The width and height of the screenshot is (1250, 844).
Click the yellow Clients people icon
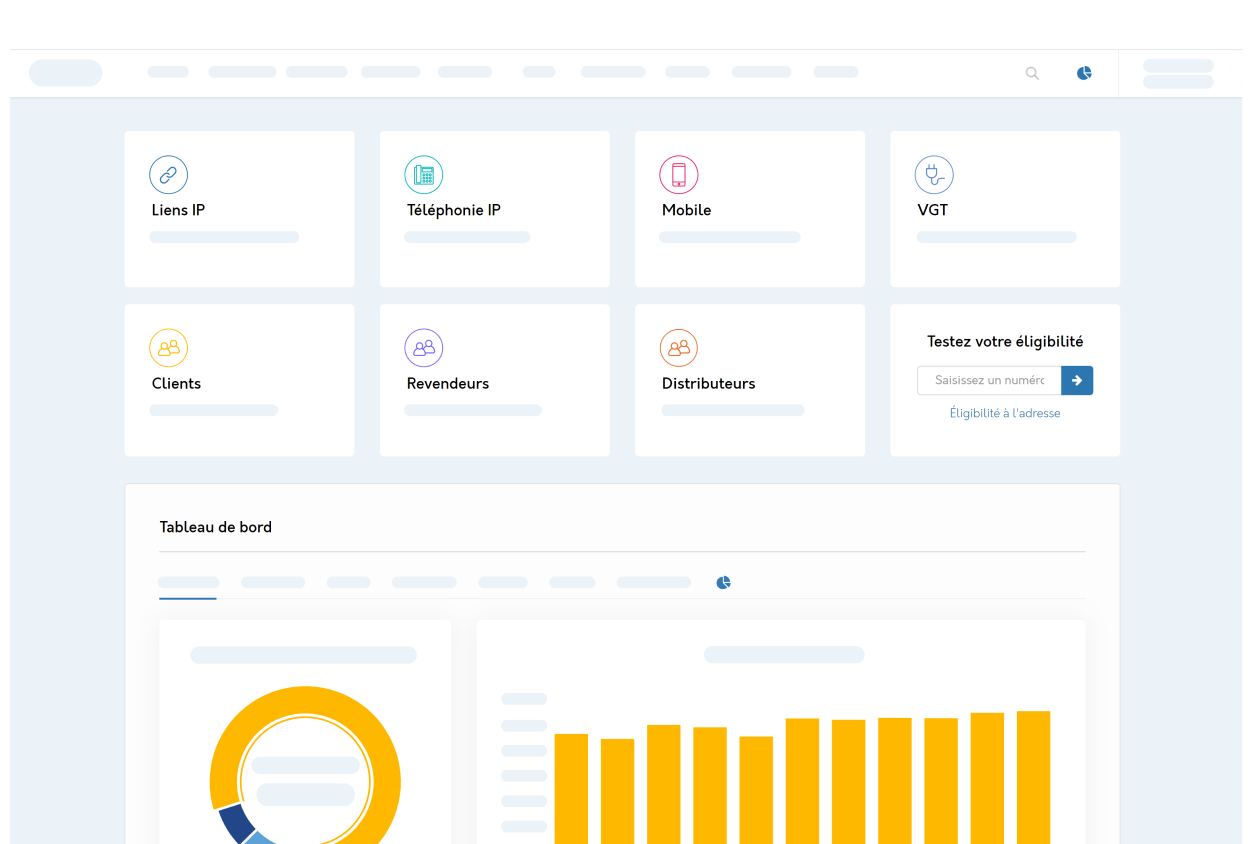click(169, 348)
